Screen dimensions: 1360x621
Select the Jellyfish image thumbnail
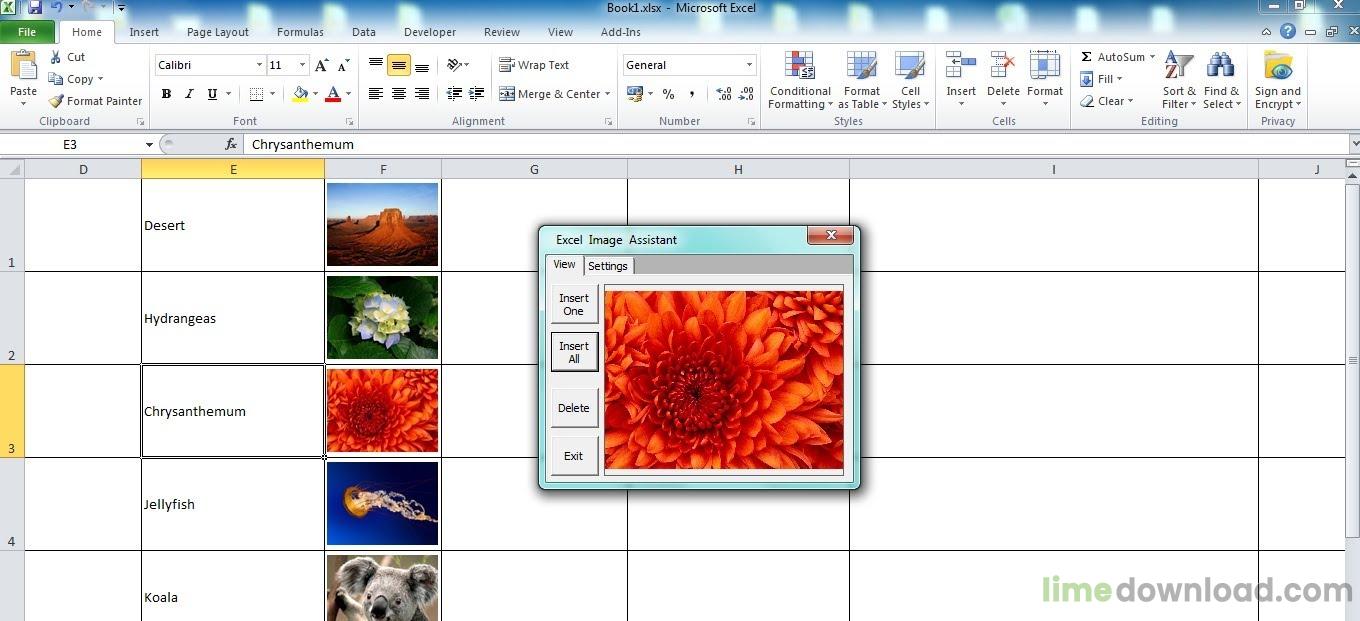click(383, 503)
